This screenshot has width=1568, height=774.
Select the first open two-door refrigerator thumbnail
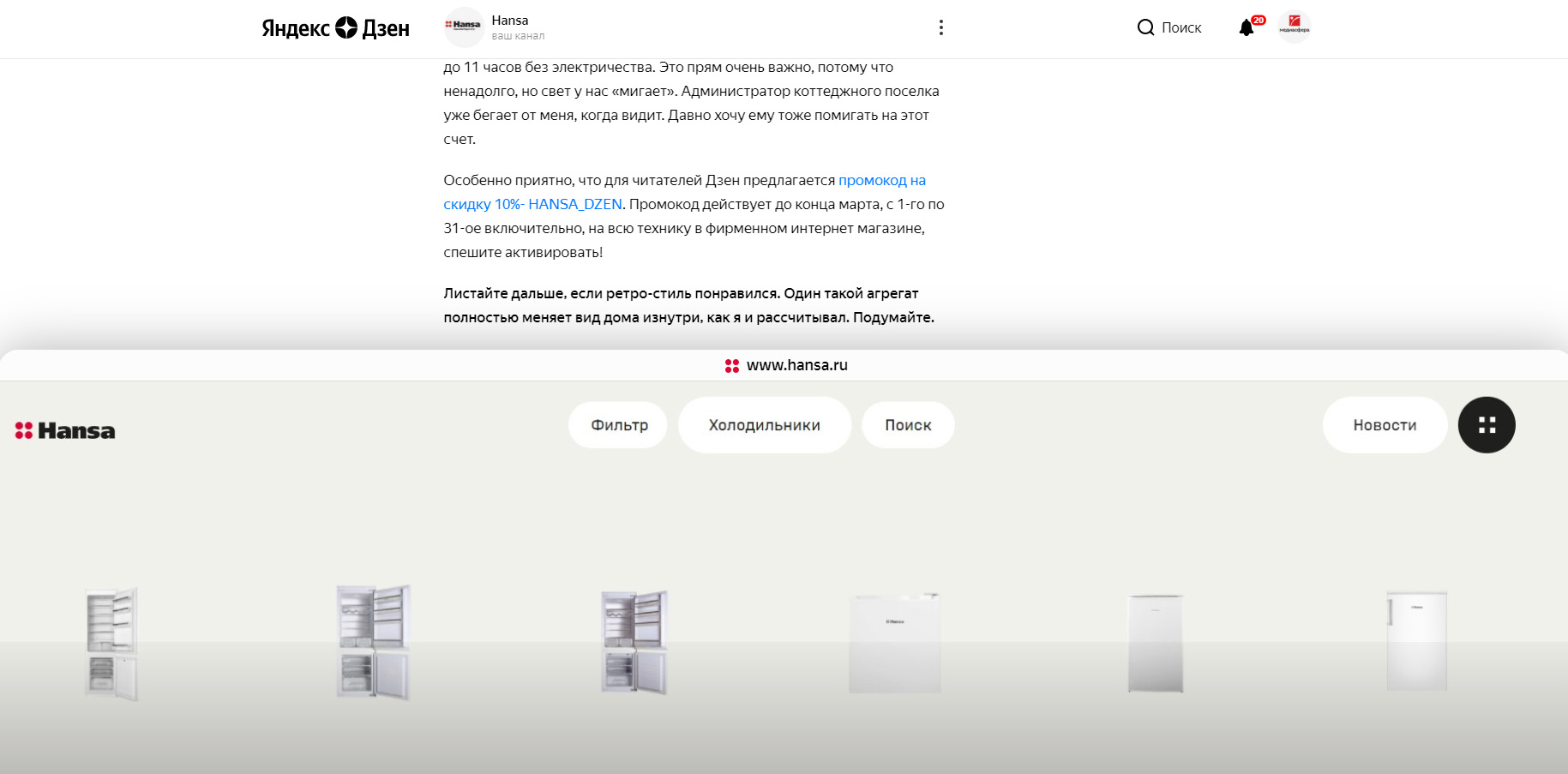click(111, 644)
